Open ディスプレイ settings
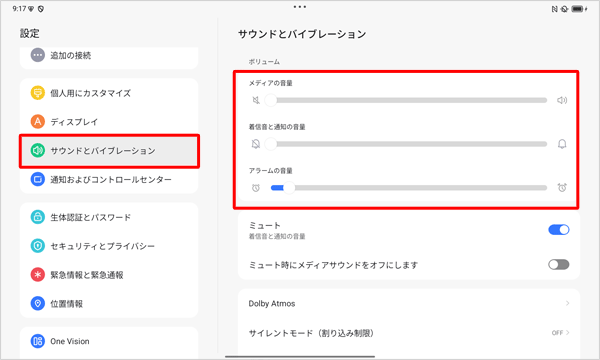600x360 pixels. click(x=109, y=122)
